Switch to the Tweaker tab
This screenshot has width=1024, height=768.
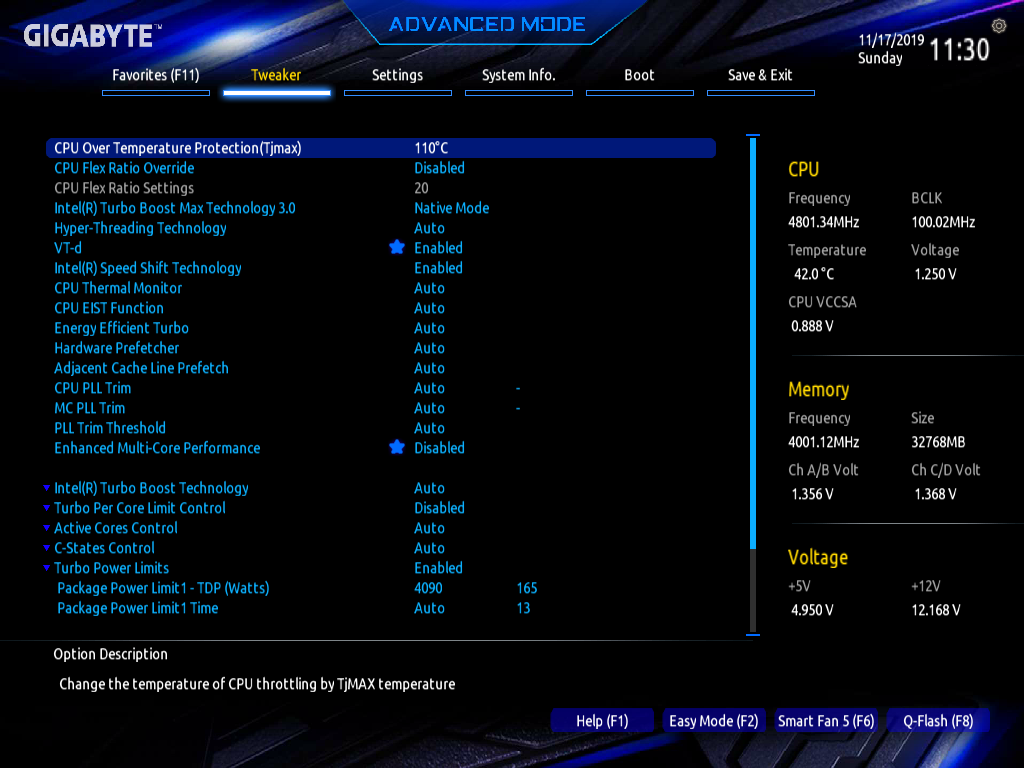pyautogui.click(x=276, y=77)
